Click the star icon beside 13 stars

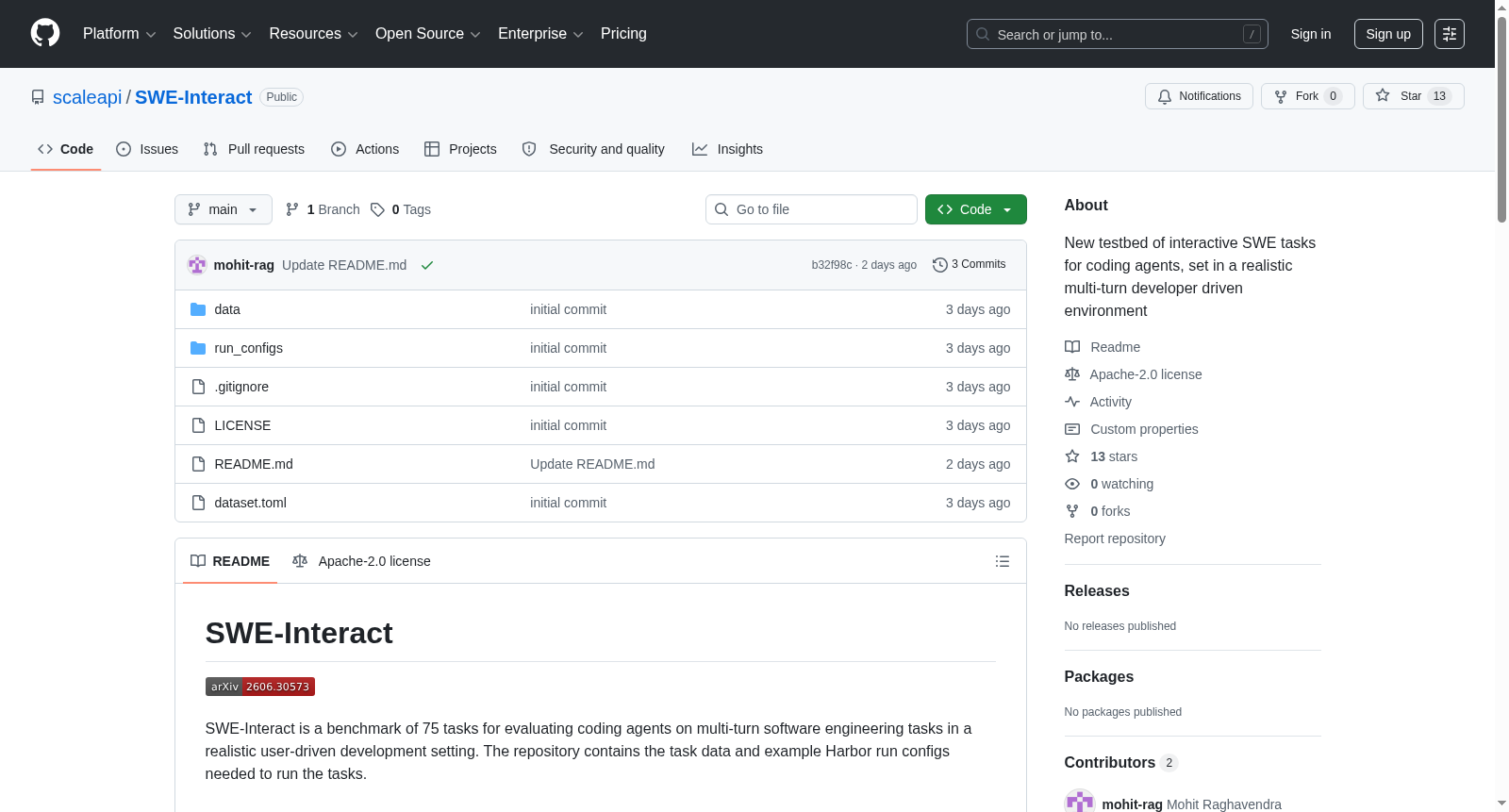[1072, 456]
